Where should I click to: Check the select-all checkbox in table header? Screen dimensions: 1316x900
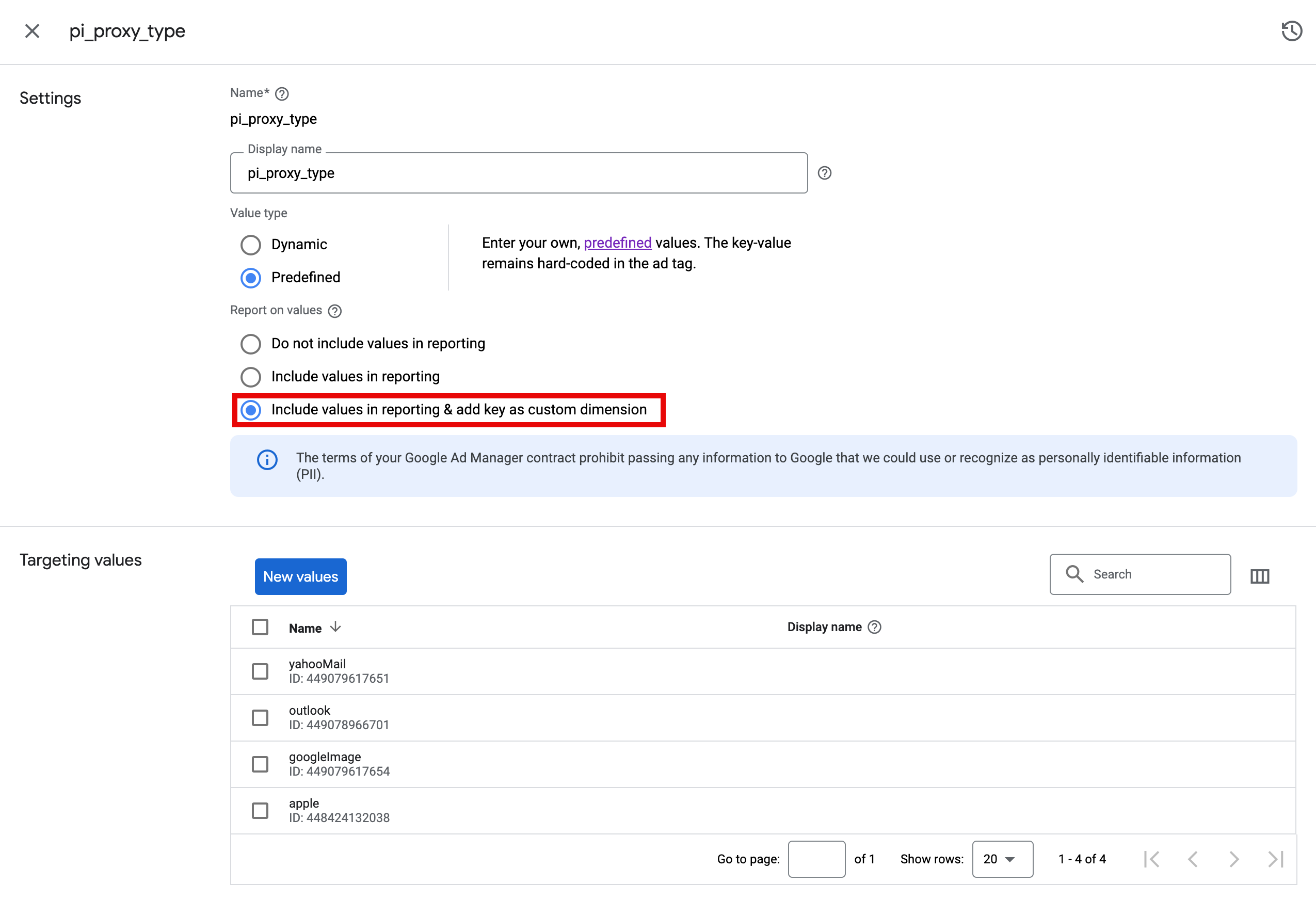[x=260, y=627]
